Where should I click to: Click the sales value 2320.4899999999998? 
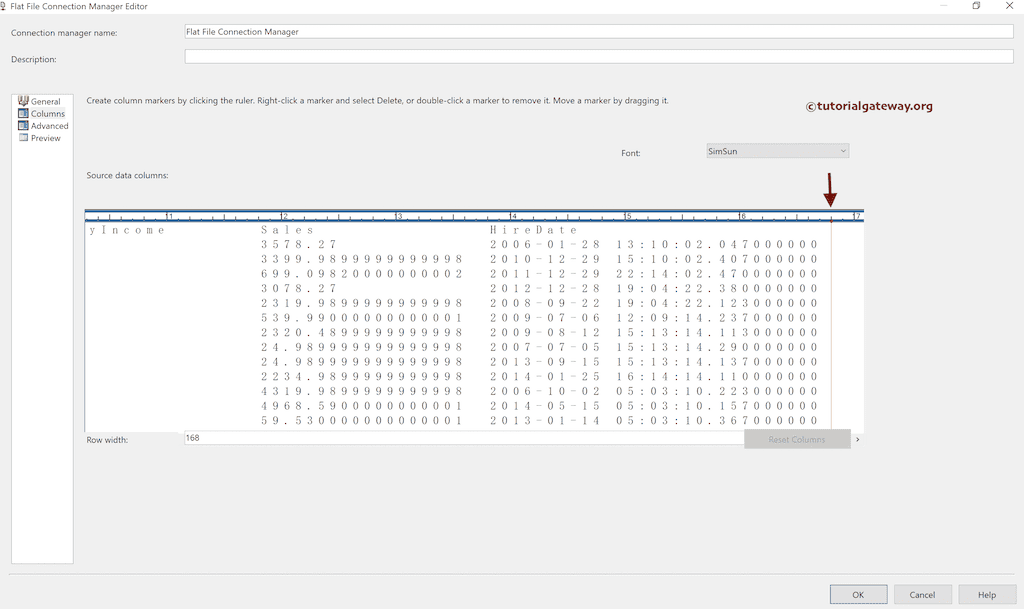coord(362,332)
